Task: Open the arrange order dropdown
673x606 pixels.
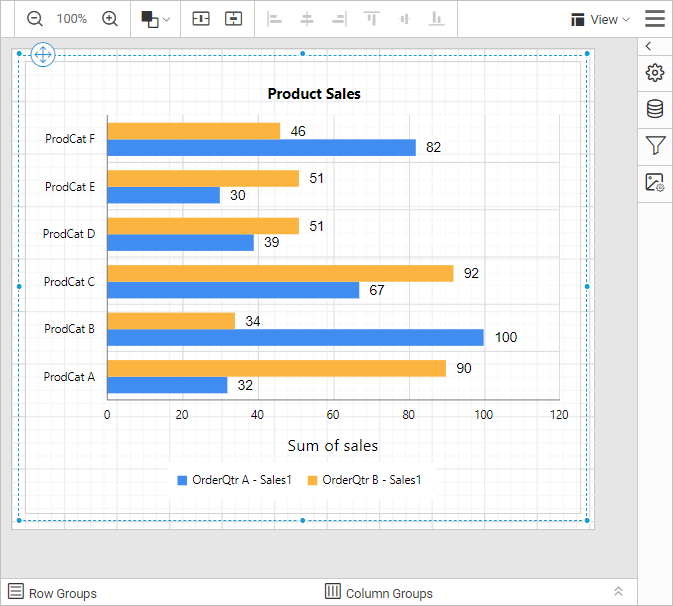Action: tap(155, 19)
